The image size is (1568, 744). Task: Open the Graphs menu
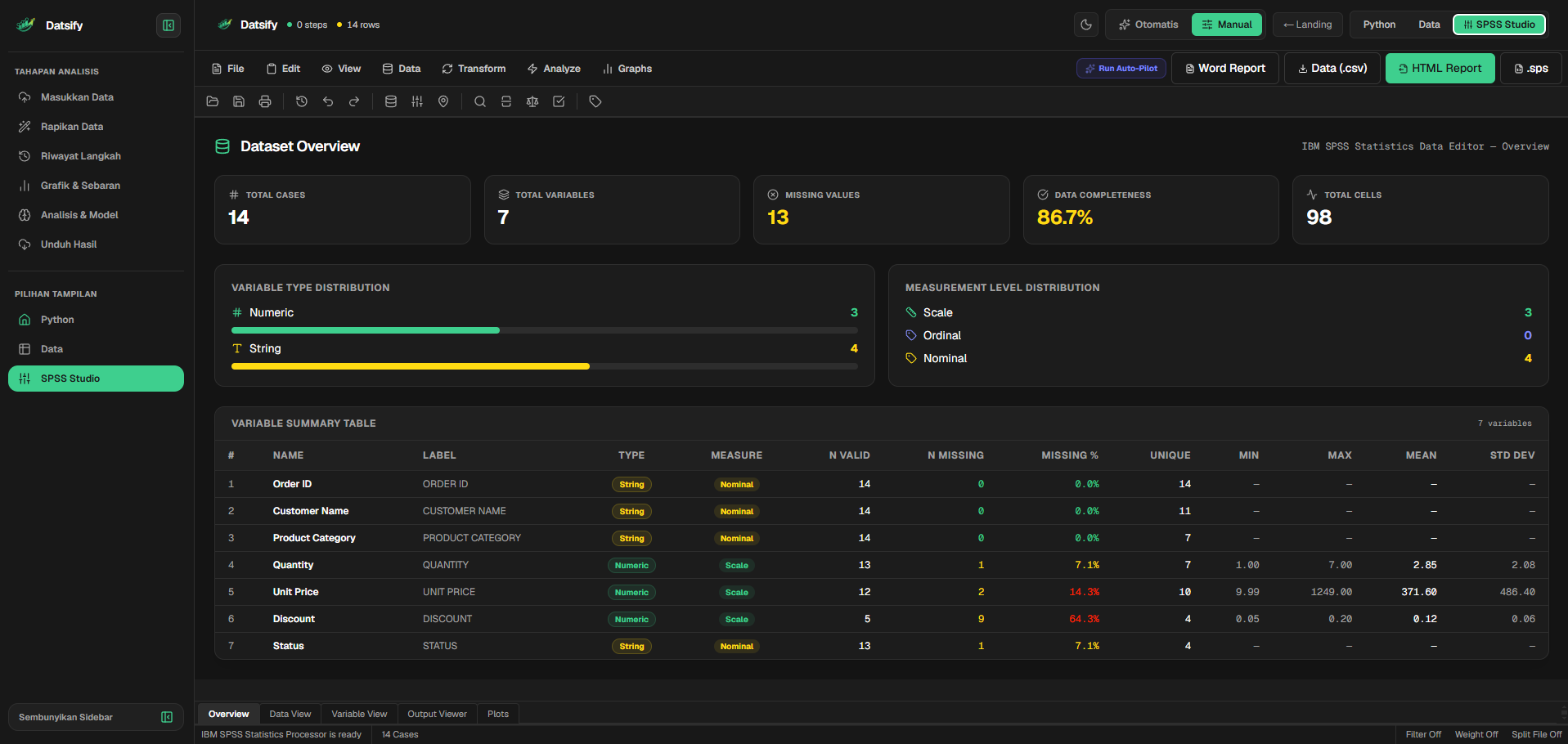[x=627, y=69]
